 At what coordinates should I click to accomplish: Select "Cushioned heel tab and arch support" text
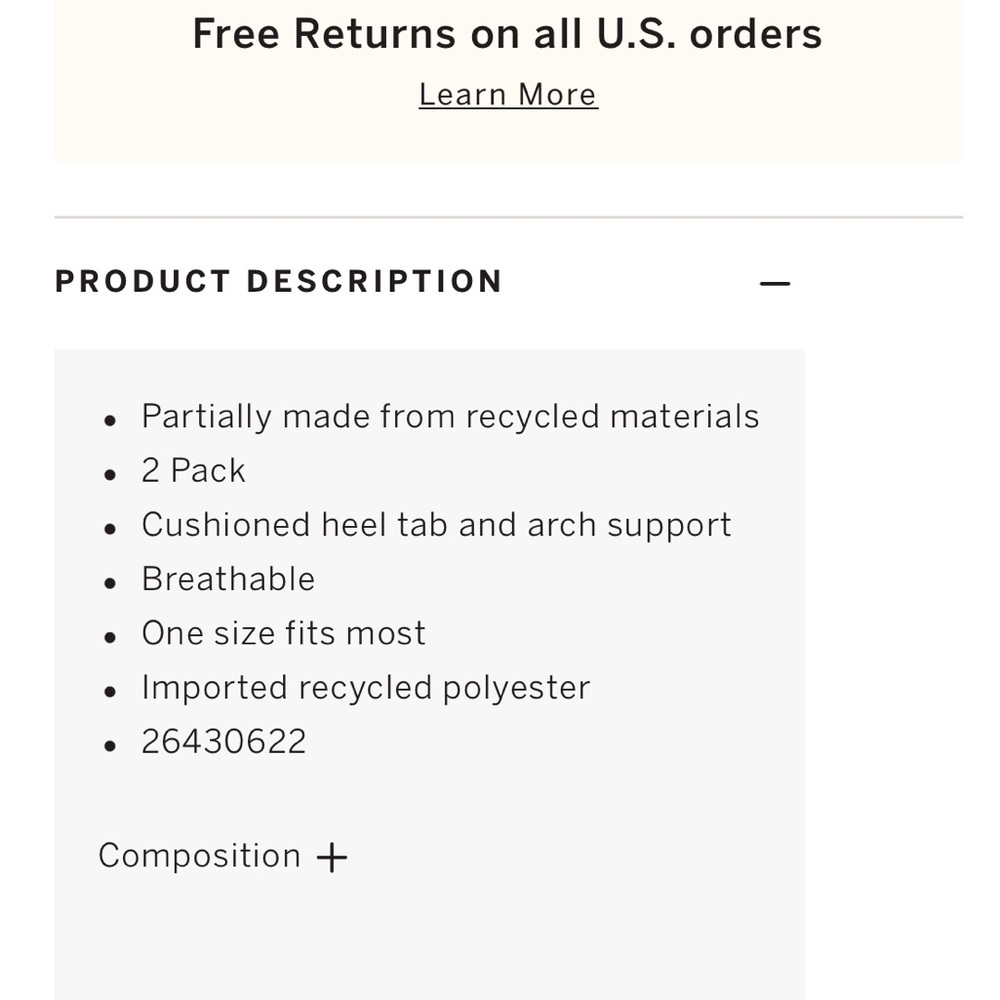(x=436, y=525)
